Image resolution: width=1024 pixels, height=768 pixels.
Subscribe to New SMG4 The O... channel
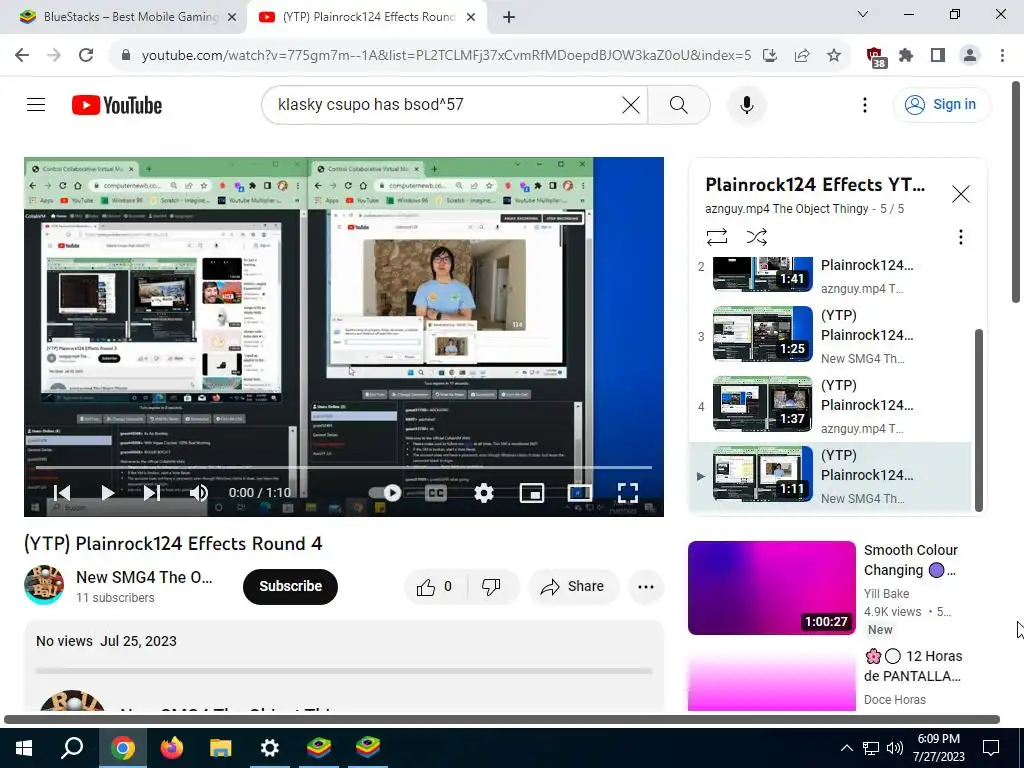(x=291, y=586)
